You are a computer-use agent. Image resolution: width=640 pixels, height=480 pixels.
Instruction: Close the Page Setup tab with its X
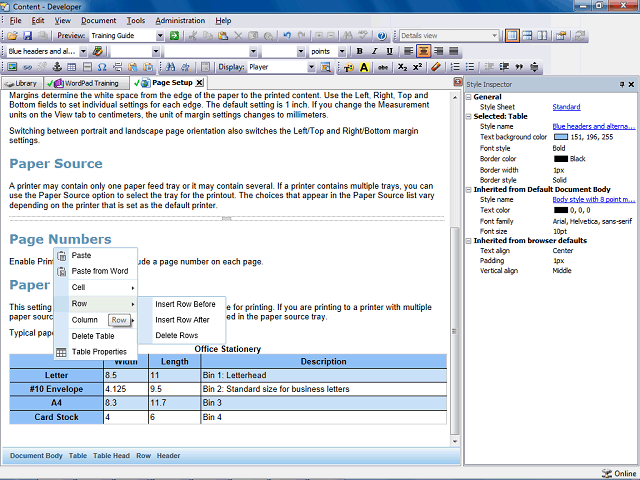(199, 83)
